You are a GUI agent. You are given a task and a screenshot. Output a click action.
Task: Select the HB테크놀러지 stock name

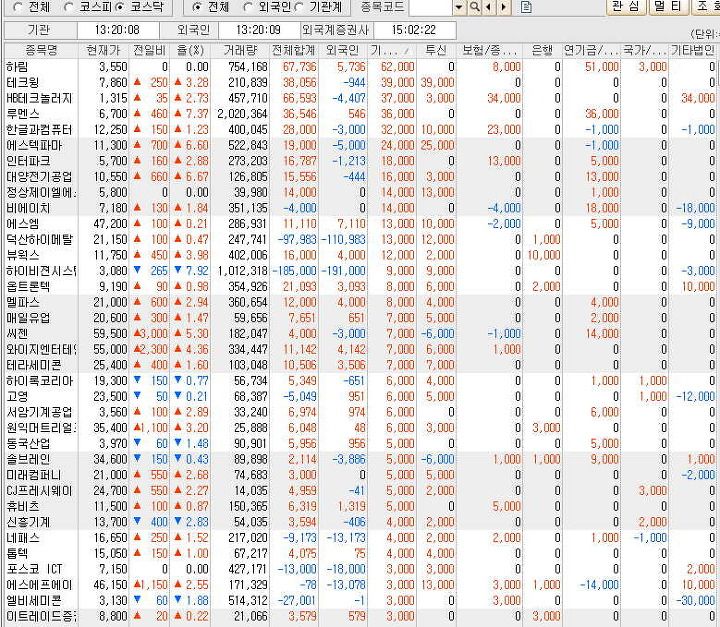pos(39,98)
